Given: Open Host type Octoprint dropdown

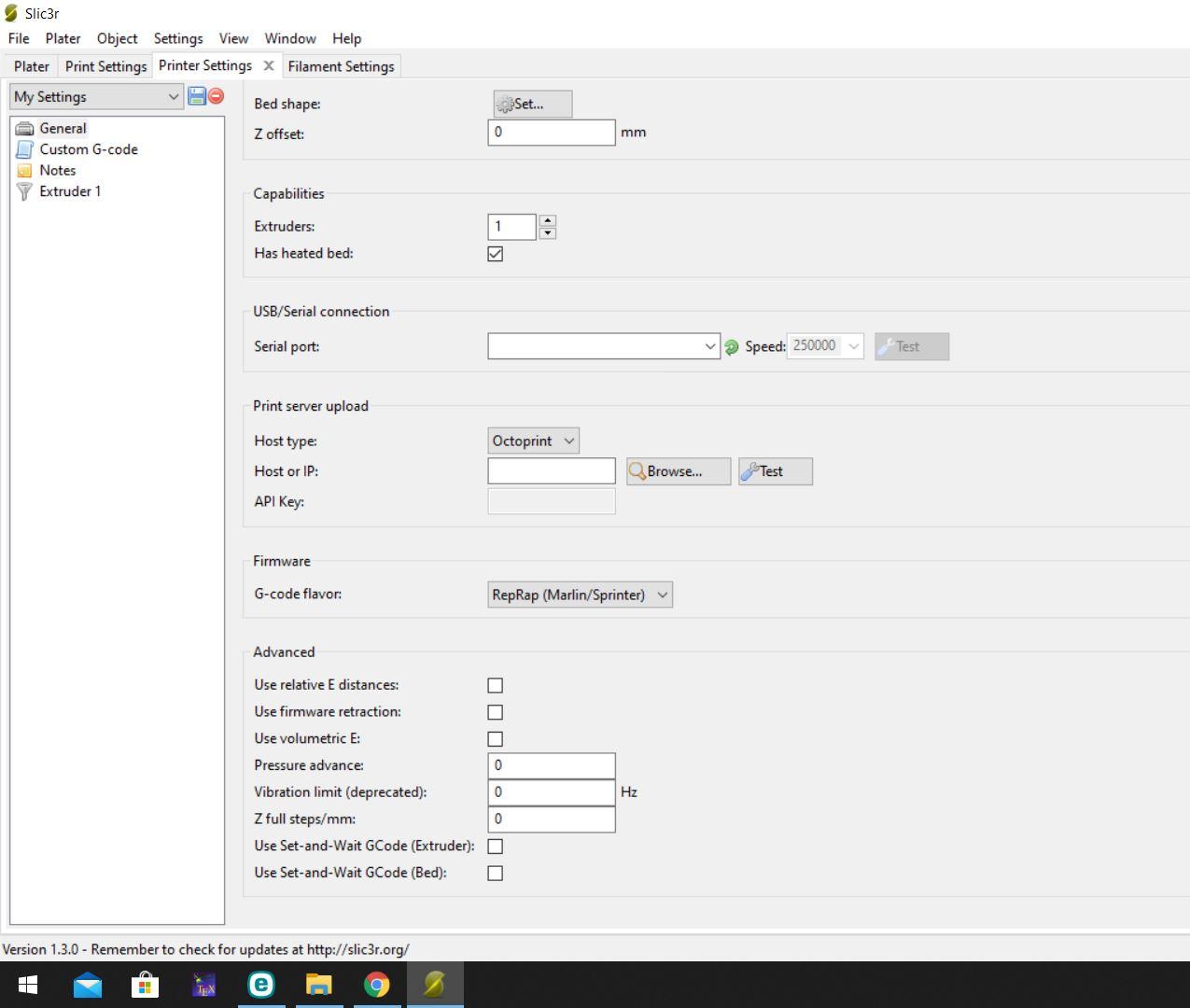Looking at the screenshot, I should coord(533,441).
